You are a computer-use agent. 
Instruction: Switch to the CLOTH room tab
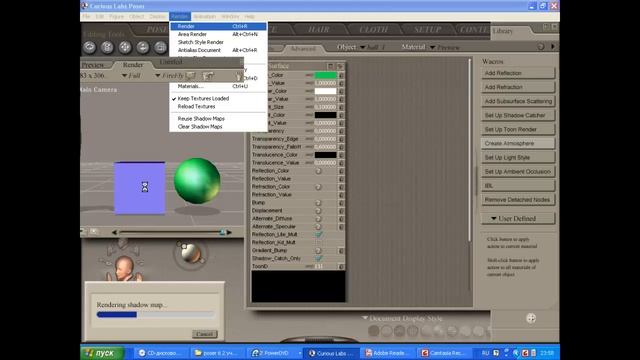[373, 29]
